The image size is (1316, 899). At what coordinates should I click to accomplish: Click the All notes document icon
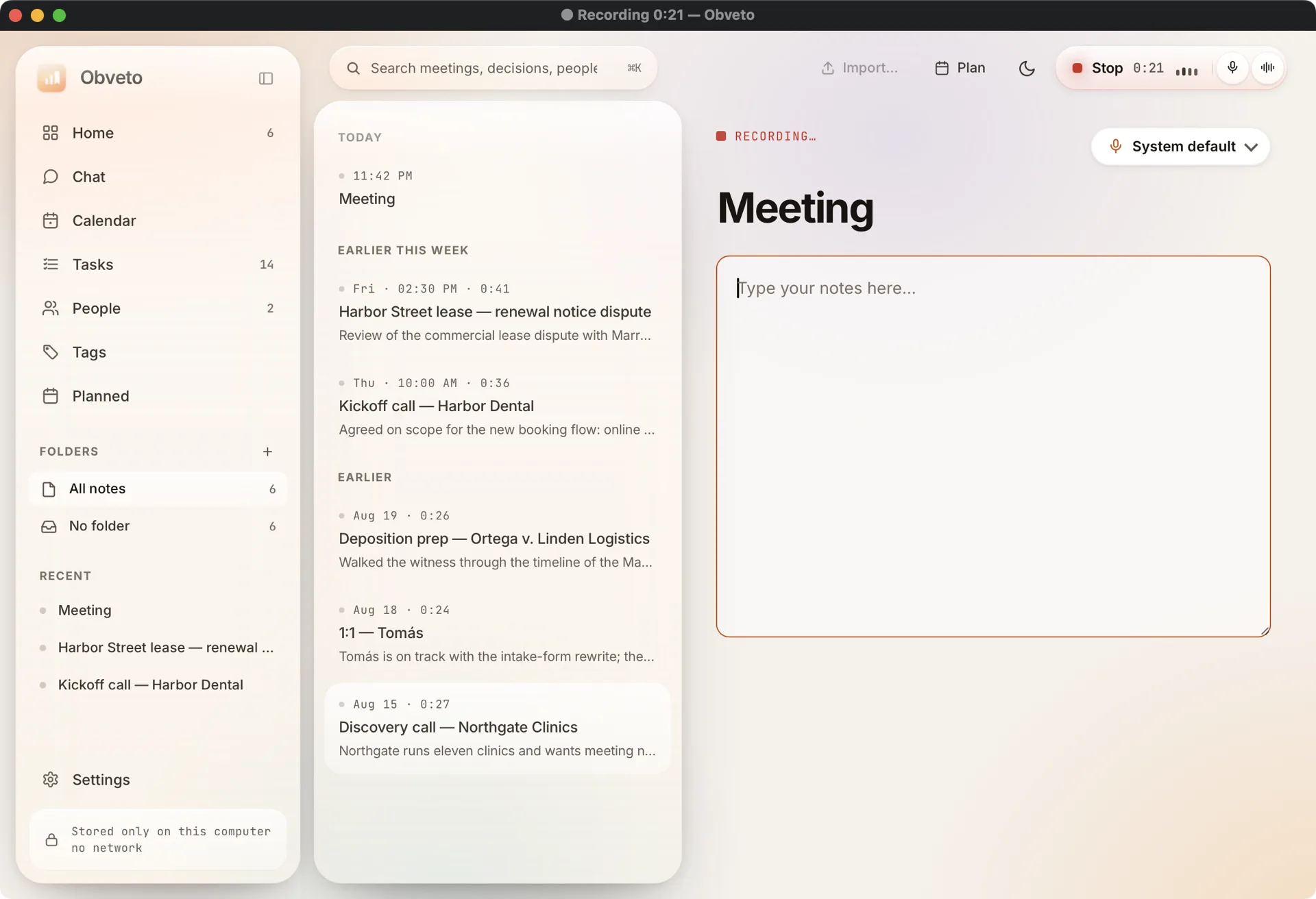pos(49,489)
